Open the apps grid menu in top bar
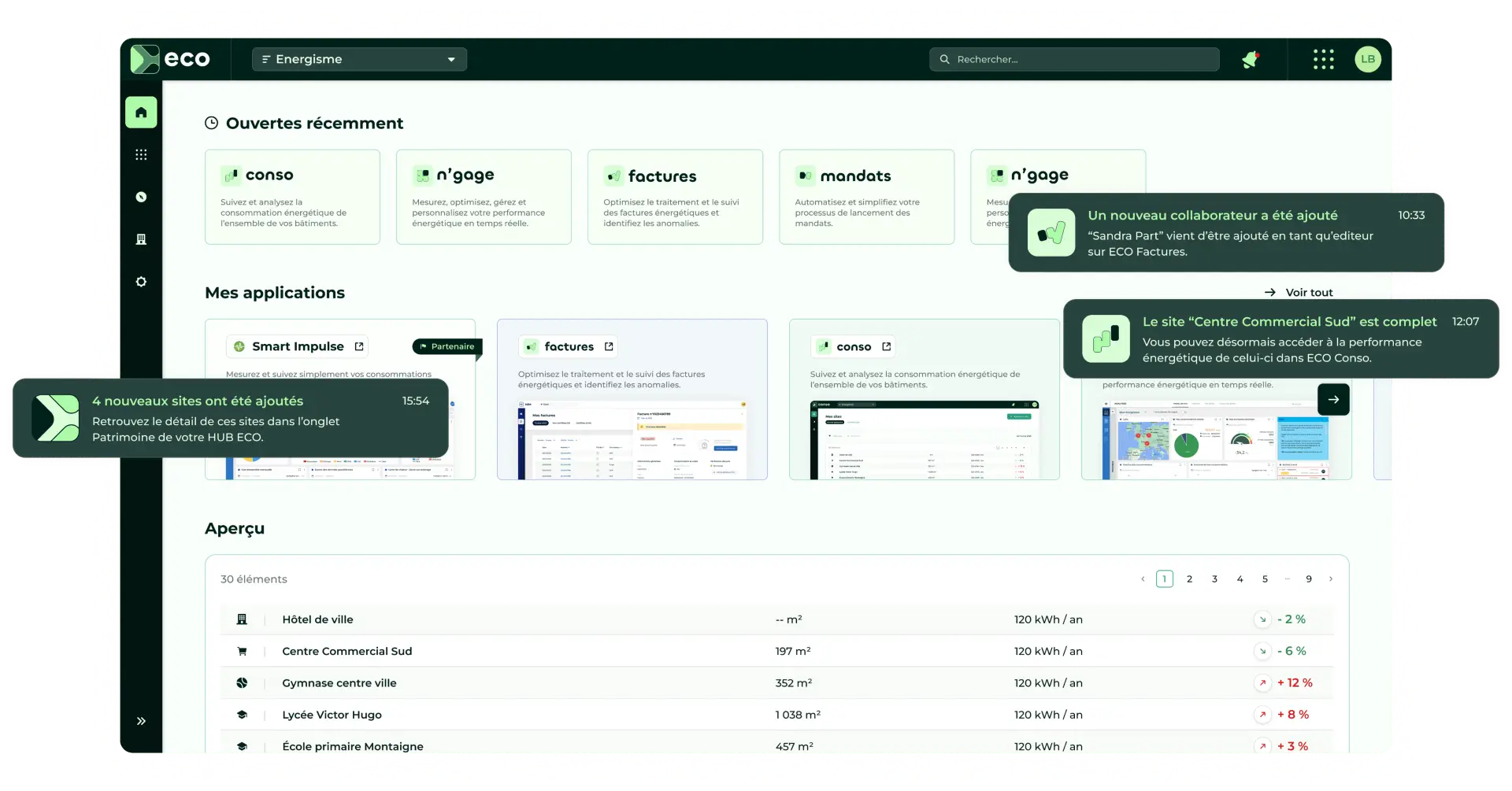This screenshot has width=1512, height=791. (x=1324, y=59)
